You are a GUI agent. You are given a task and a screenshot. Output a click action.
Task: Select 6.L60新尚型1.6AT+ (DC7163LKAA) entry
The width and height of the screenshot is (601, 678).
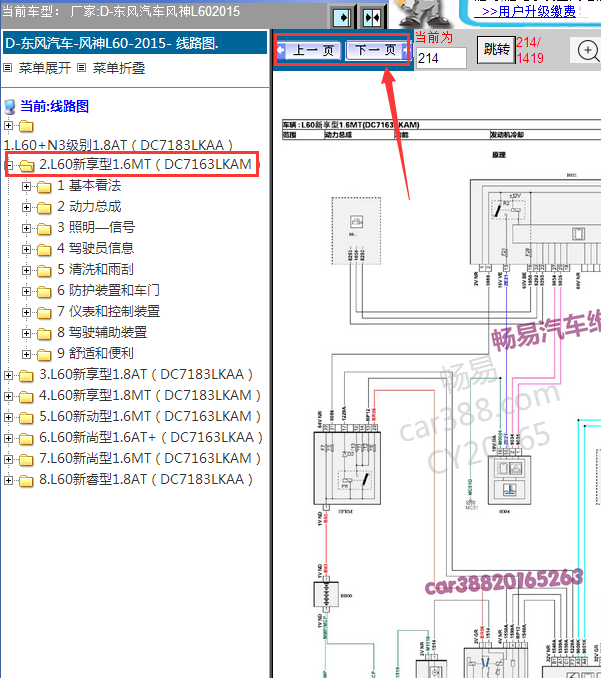tap(151, 437)
